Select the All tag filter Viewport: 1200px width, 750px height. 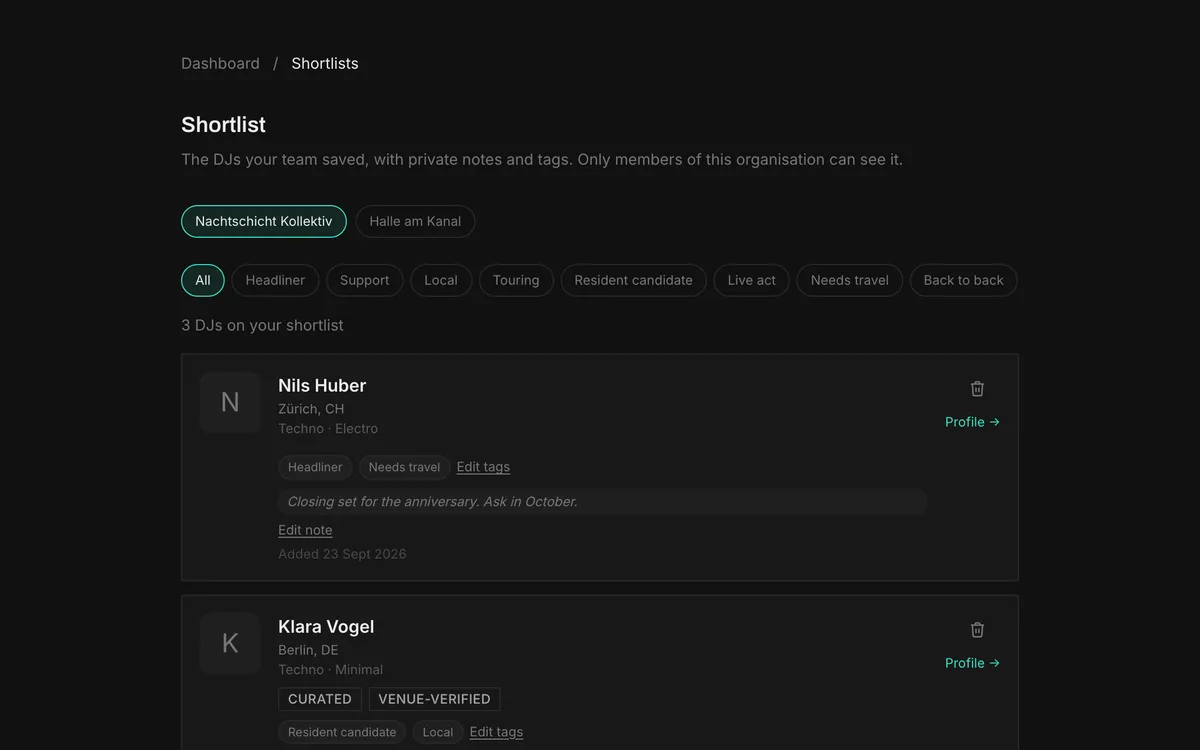[203, 280]
